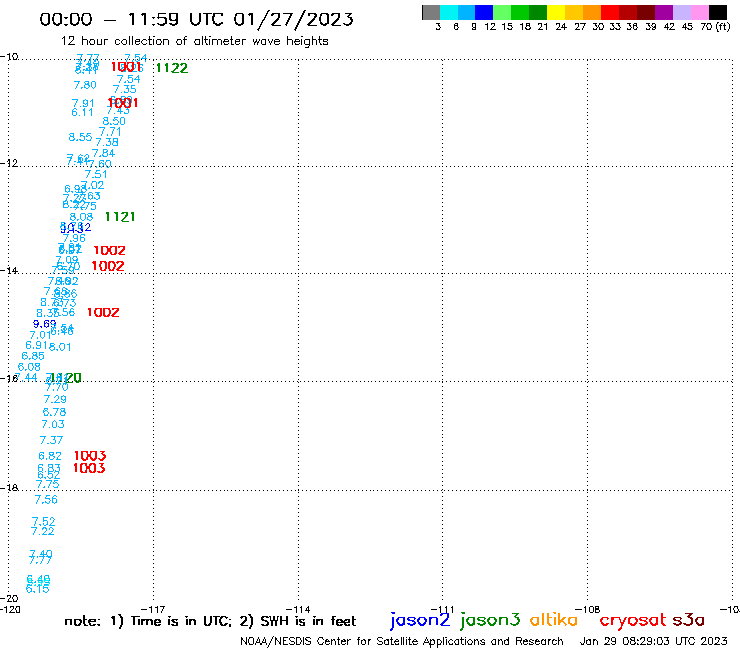Click the light blue 9 ft legend swatch

click(466, 12)
